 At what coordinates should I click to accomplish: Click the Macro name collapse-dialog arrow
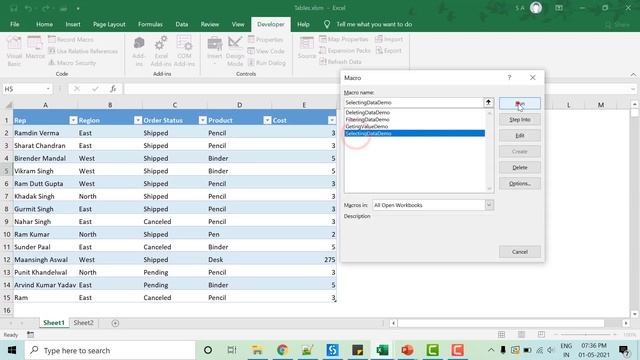[x=488, y=102]
